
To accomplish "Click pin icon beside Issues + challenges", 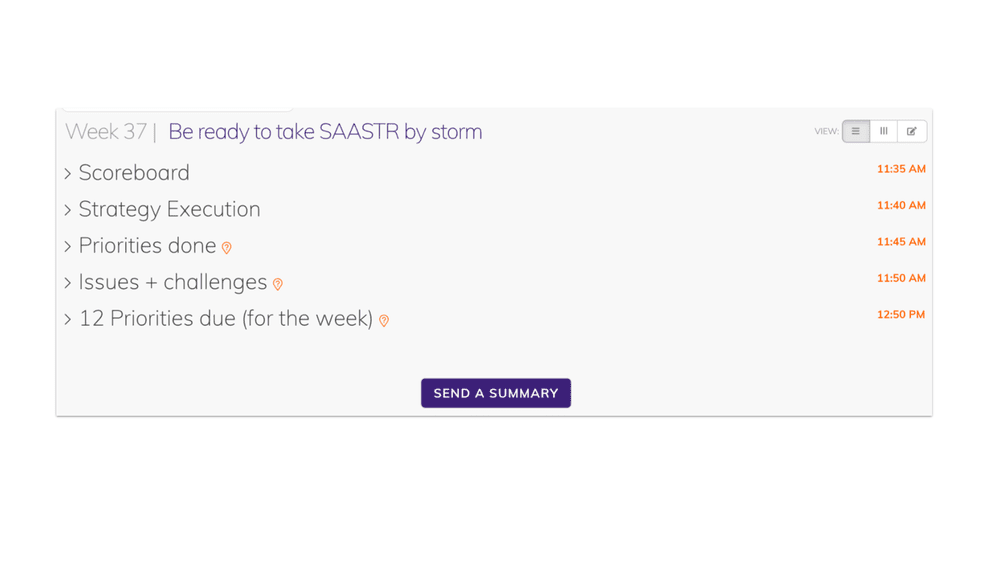I will pyautogui.click(x=277, y=284).
